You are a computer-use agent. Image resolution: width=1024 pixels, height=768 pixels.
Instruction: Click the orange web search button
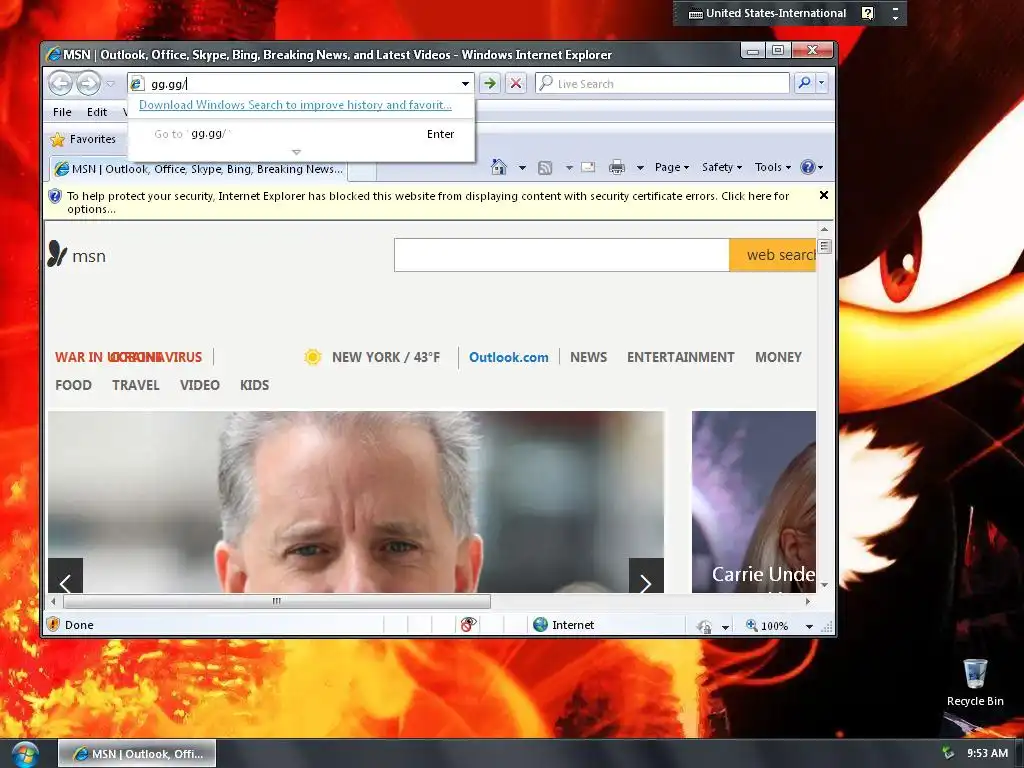[x=773, y=255]
